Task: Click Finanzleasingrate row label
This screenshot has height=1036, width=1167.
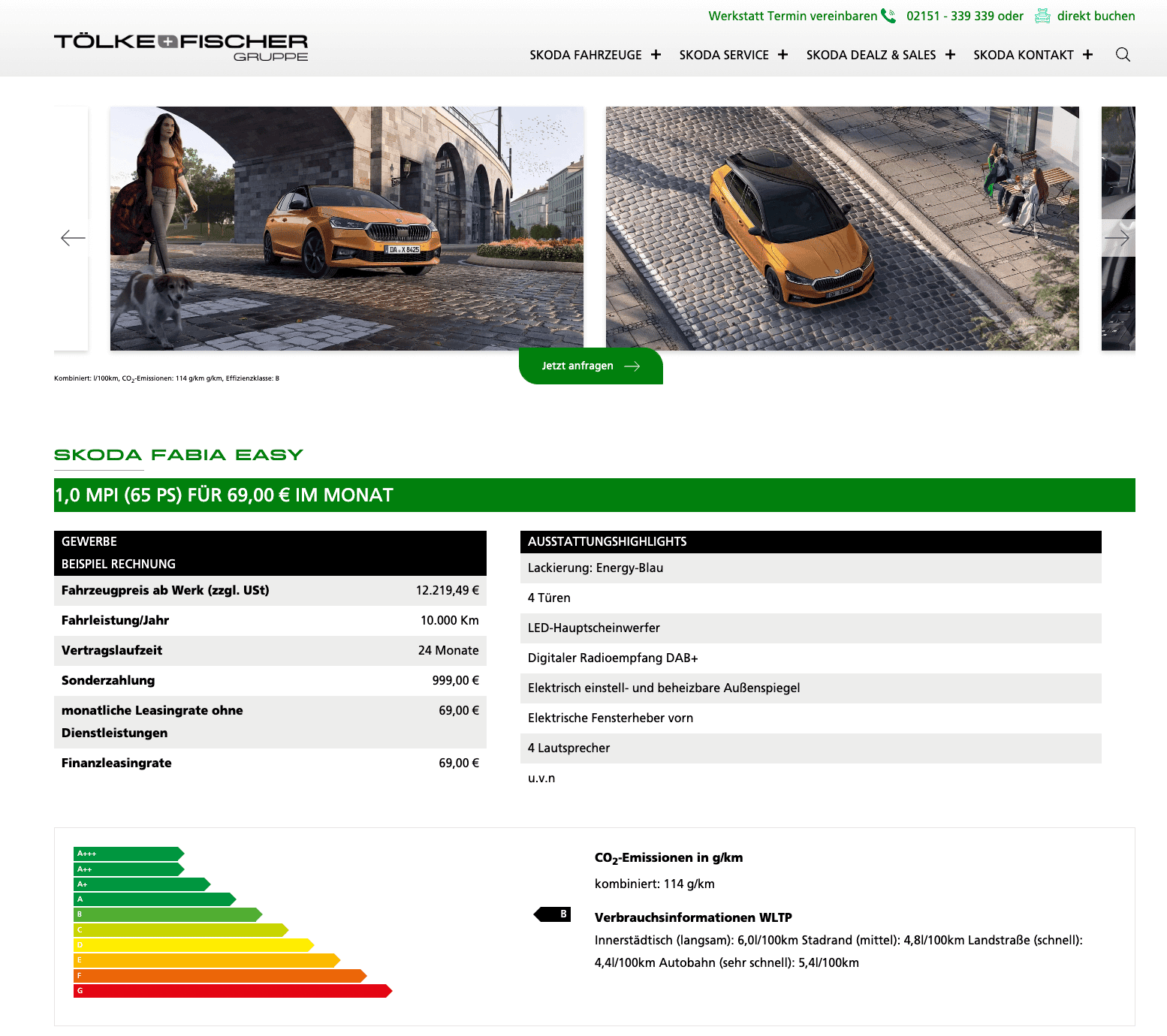Action: 116,763
